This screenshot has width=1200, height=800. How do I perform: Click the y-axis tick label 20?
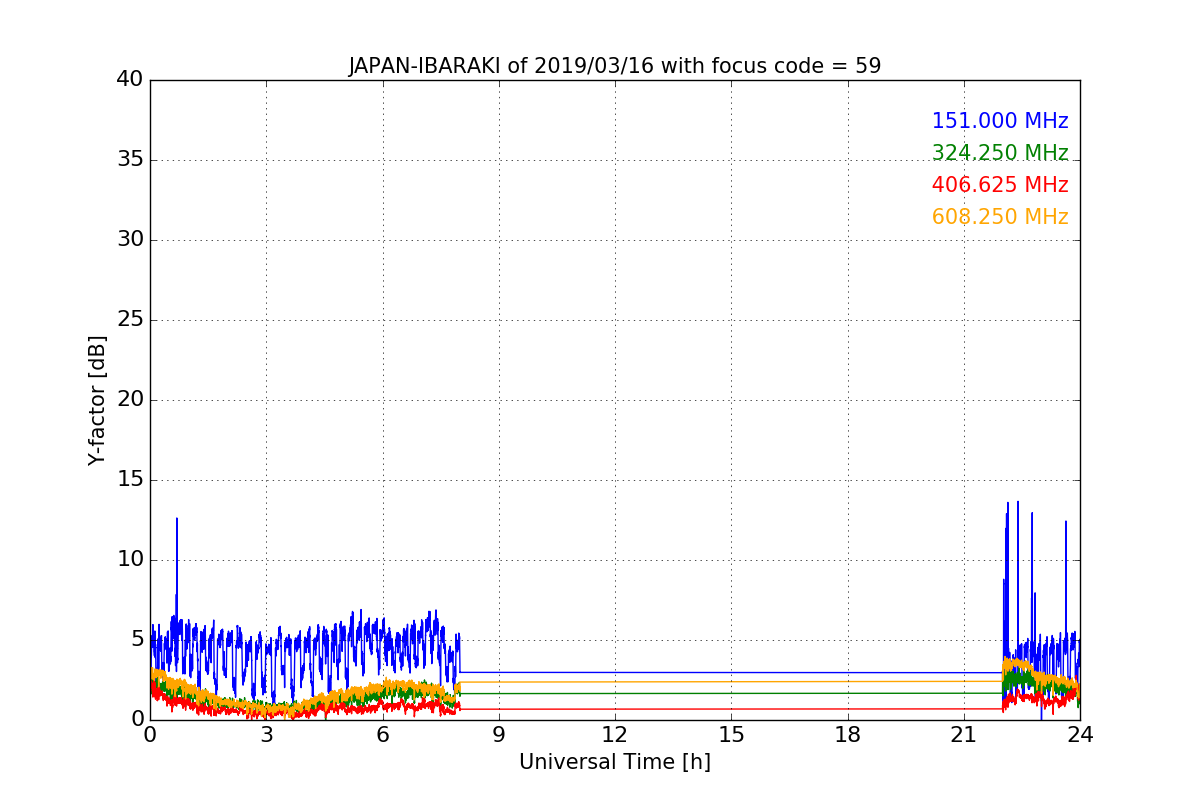(130, 399)
